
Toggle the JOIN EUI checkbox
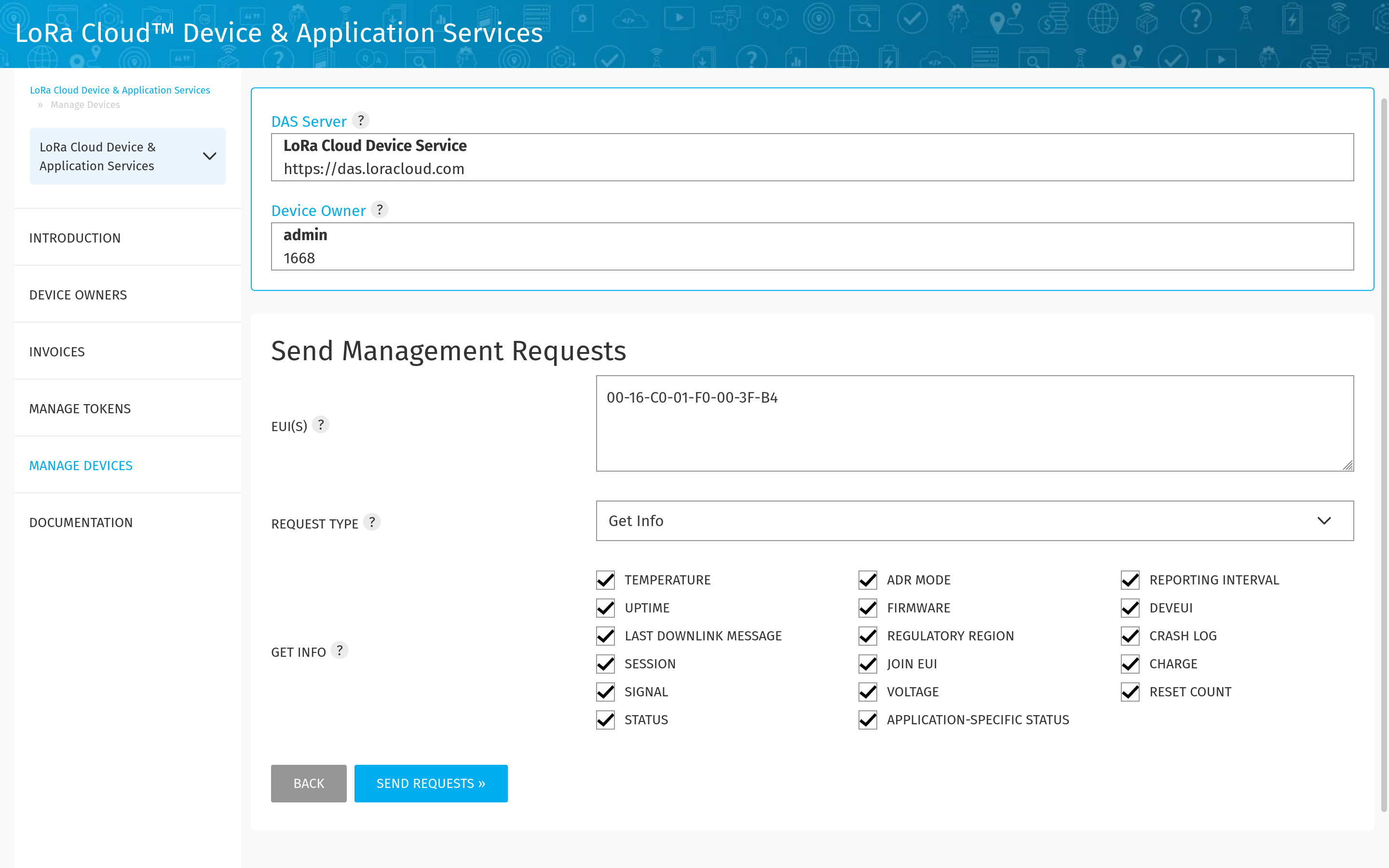(868, 664)
